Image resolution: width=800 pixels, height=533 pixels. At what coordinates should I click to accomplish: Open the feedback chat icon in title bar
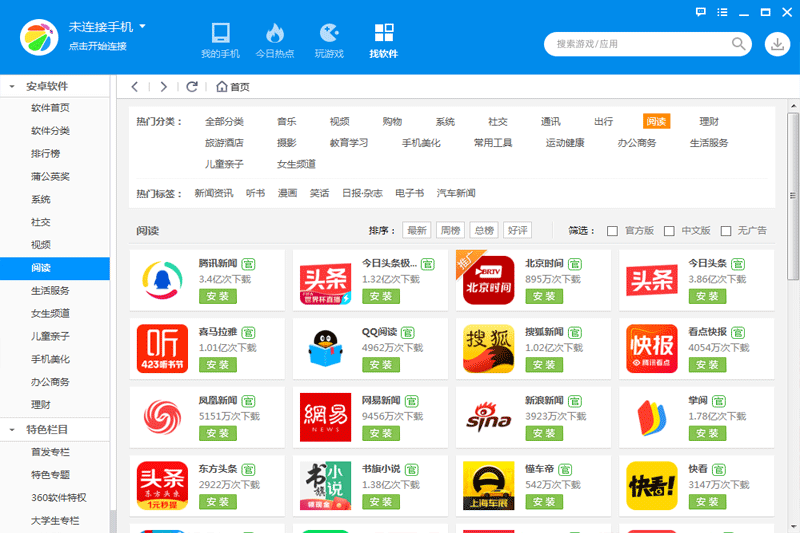tap(700, 11)
